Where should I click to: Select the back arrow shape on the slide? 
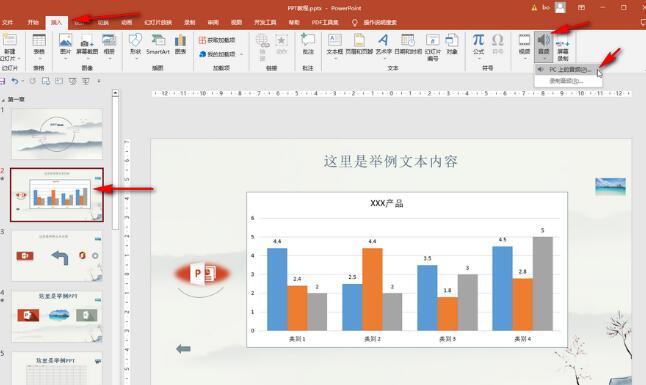coord(183,349)
